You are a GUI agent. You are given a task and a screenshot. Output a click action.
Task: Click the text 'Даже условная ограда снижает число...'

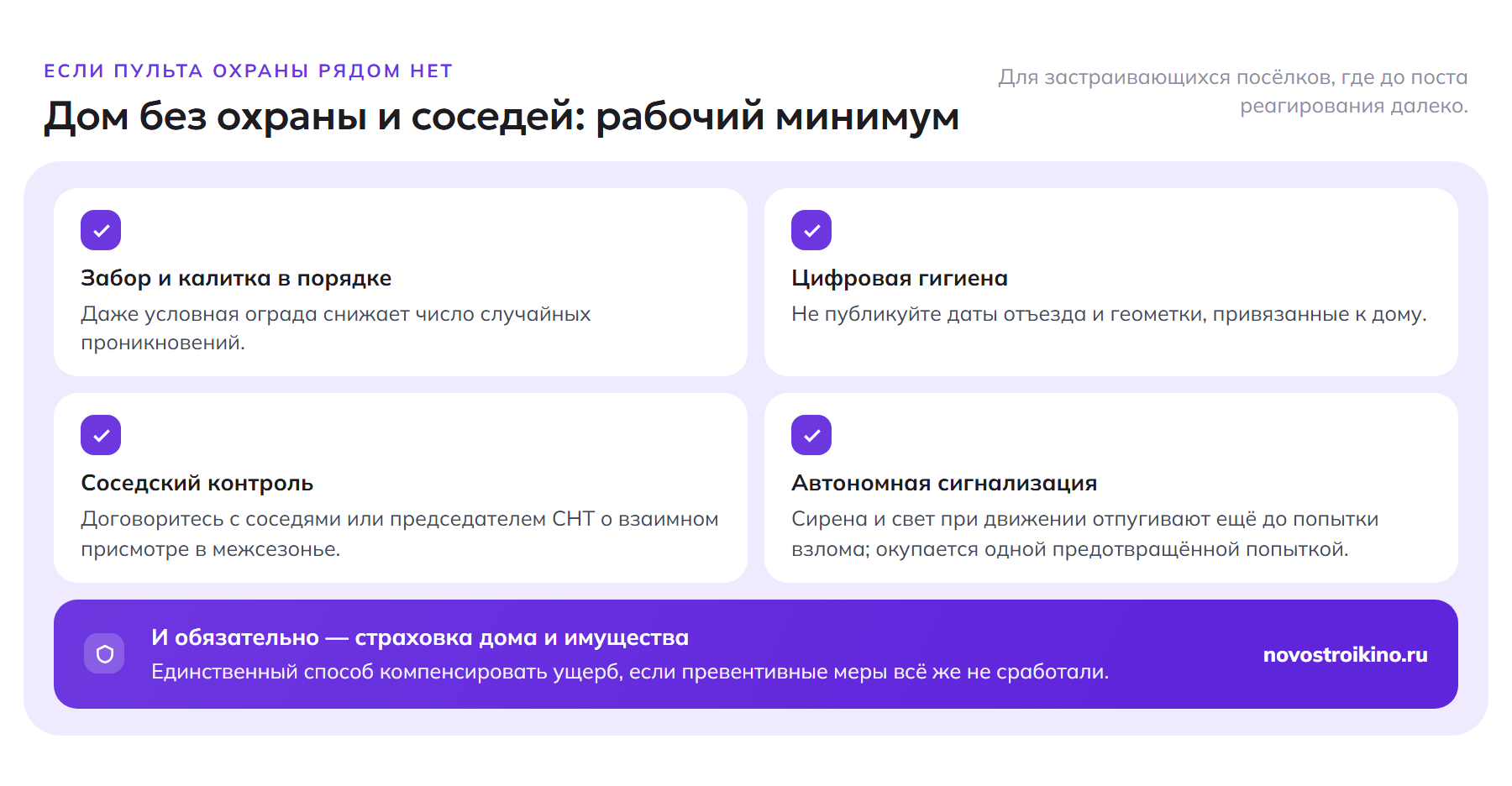336,328
